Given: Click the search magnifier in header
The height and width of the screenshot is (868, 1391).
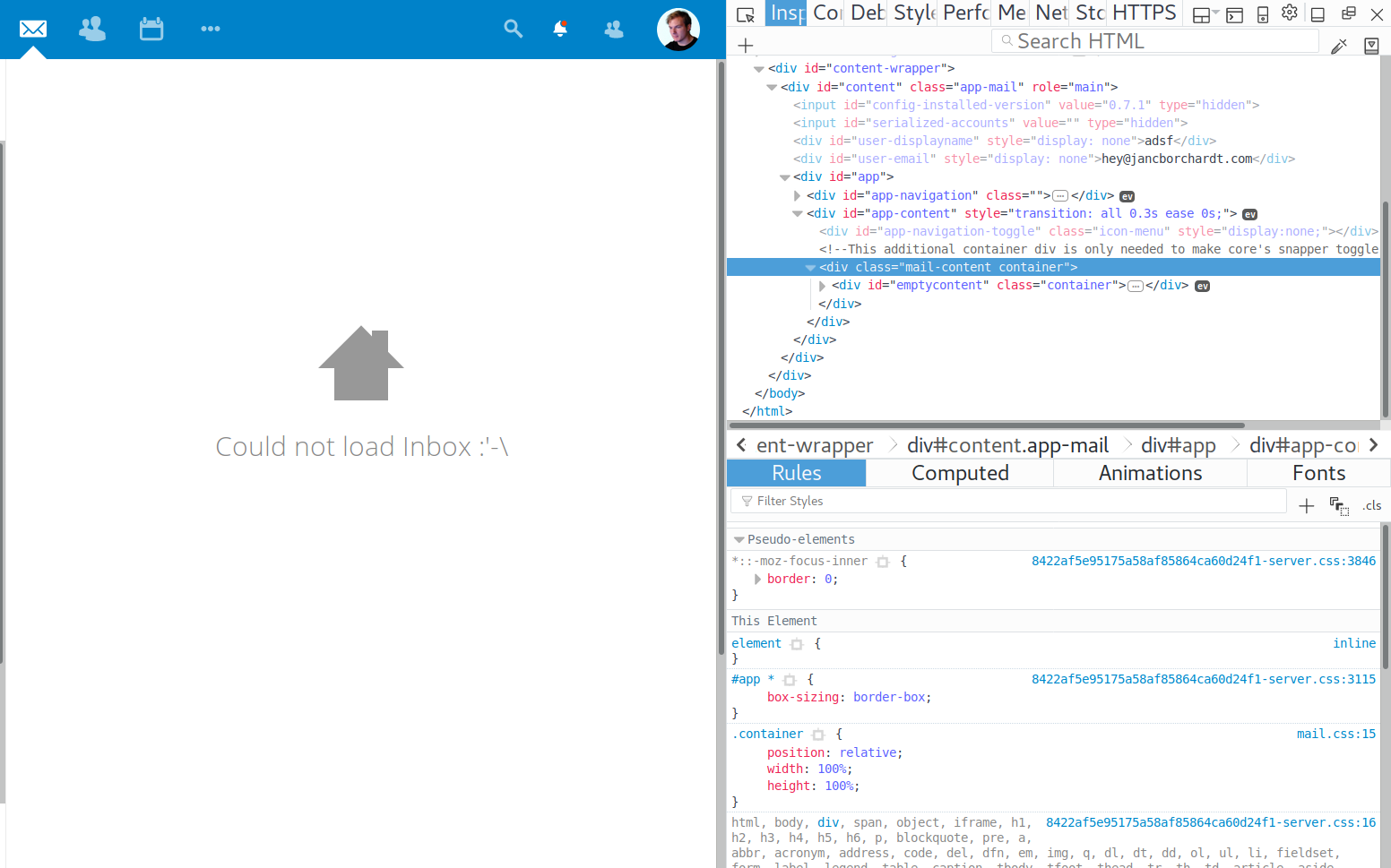Looking at the screenshot, I should [513, 29].
